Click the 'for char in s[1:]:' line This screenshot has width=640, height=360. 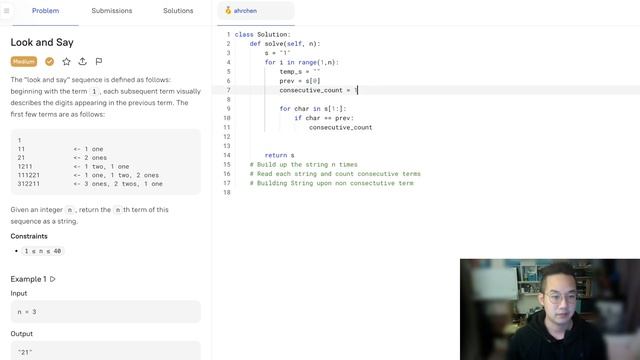pyautogui.click(x=313, y=109)
